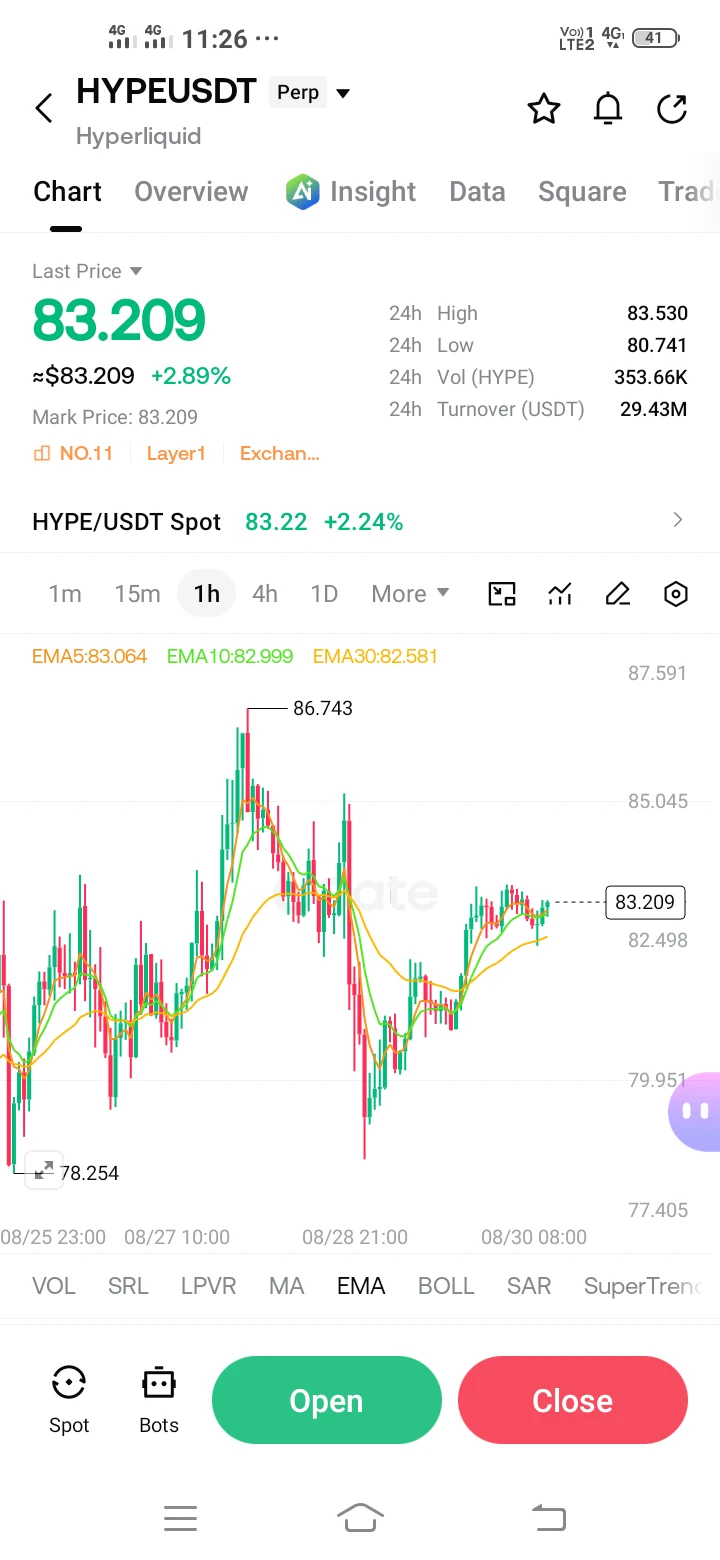
Task: Enable SAR indicator
Action: pyautogui.click(x=529, y=1286)
